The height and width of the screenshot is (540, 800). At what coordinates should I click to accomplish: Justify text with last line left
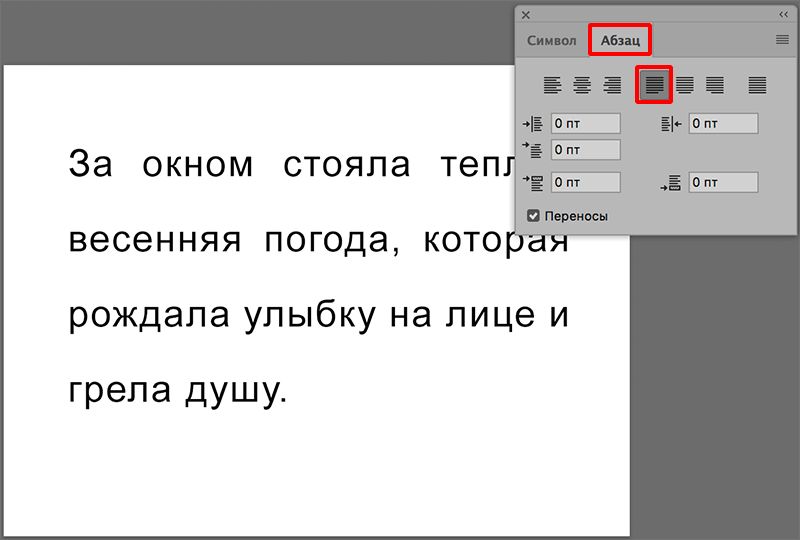pyautogui.click(x=654, y=85)
